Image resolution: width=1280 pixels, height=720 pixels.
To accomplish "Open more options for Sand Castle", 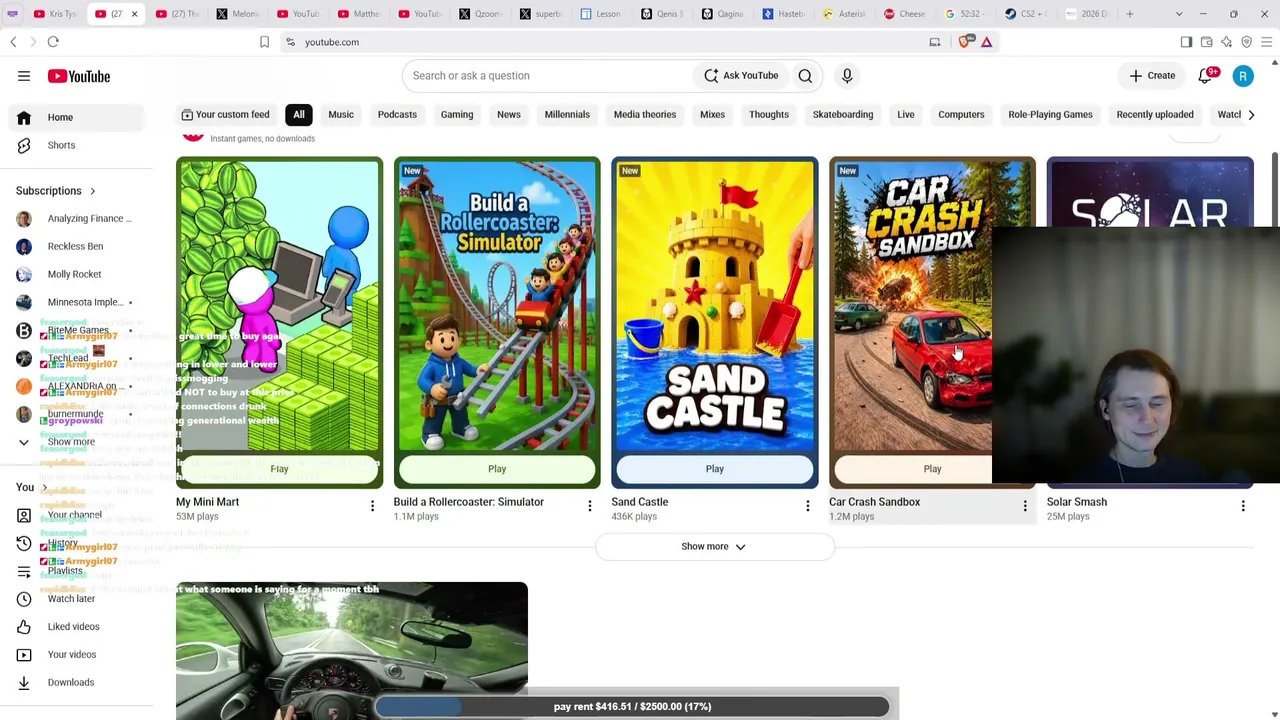I will pyautogui.click(x=808, y=507).
